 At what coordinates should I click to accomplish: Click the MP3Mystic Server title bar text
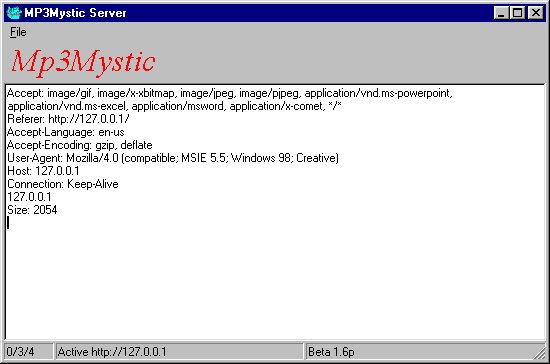pos(75,13)
